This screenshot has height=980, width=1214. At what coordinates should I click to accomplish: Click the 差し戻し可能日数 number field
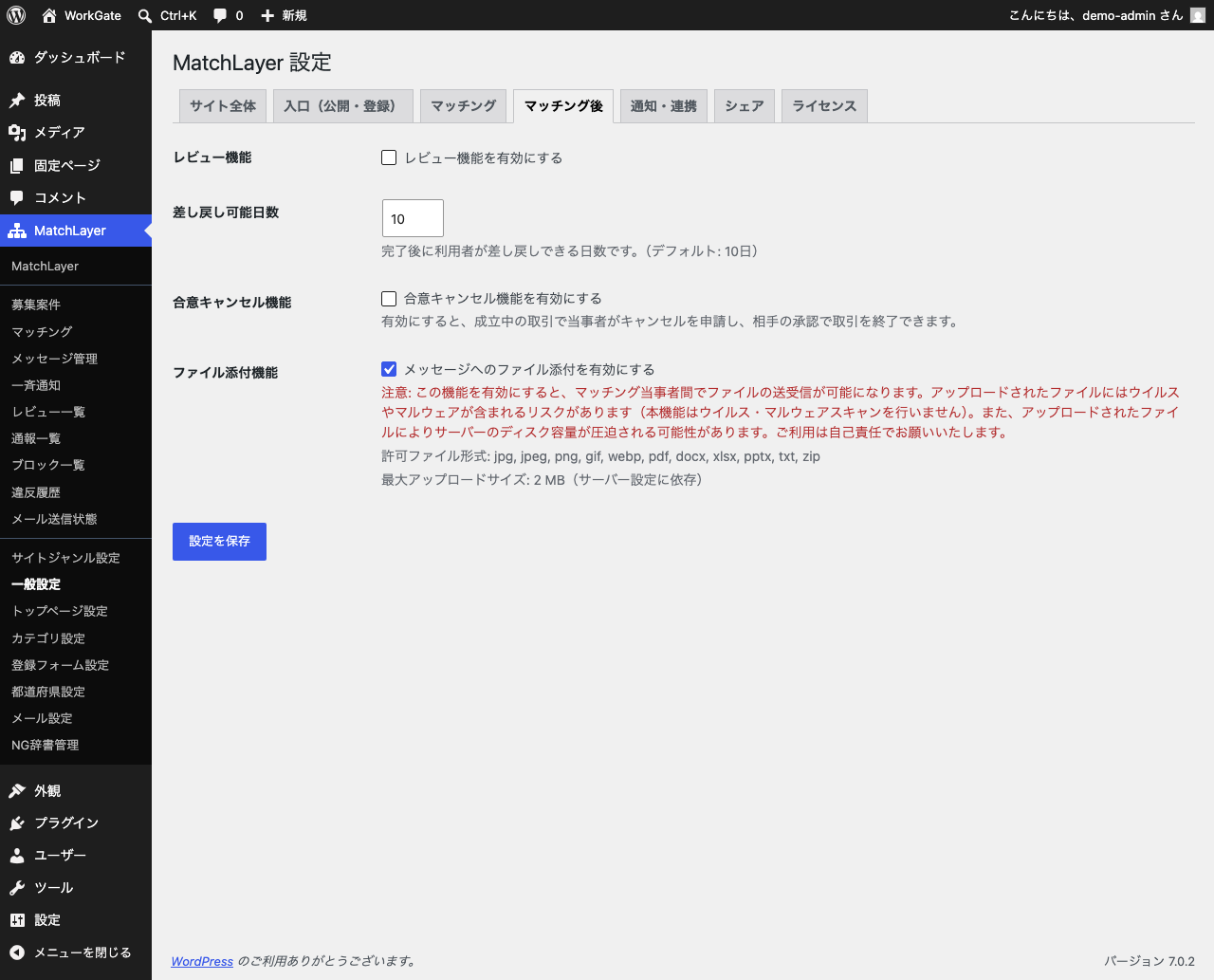(413, 218)
